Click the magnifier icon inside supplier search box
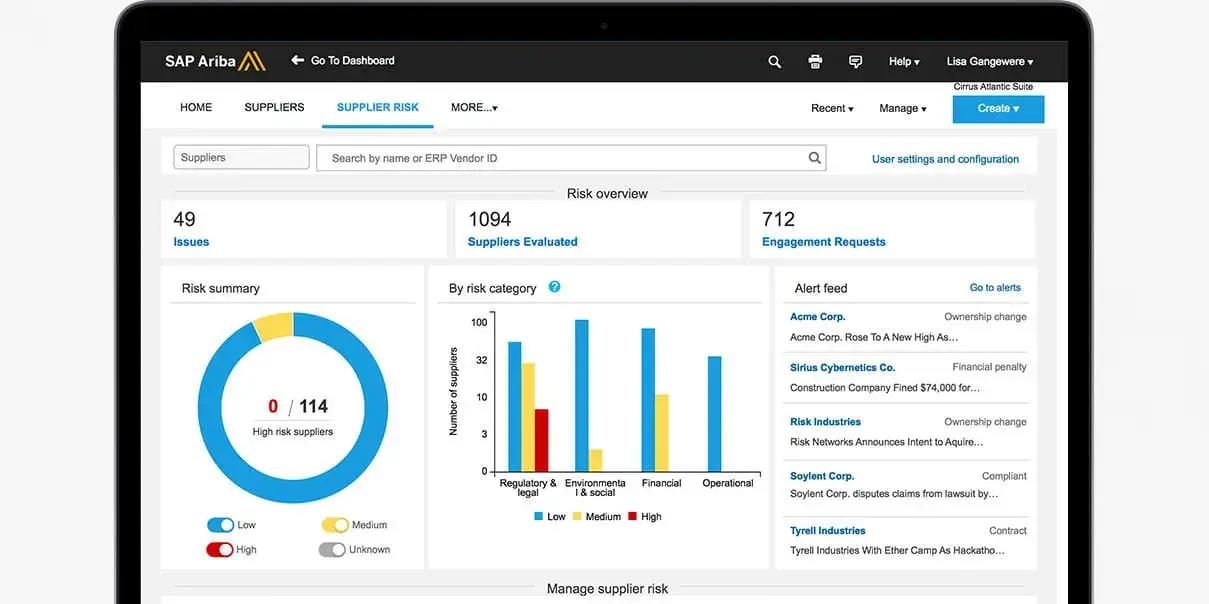The height and width of the screenshot is (604, 1209). click(814, 158)
